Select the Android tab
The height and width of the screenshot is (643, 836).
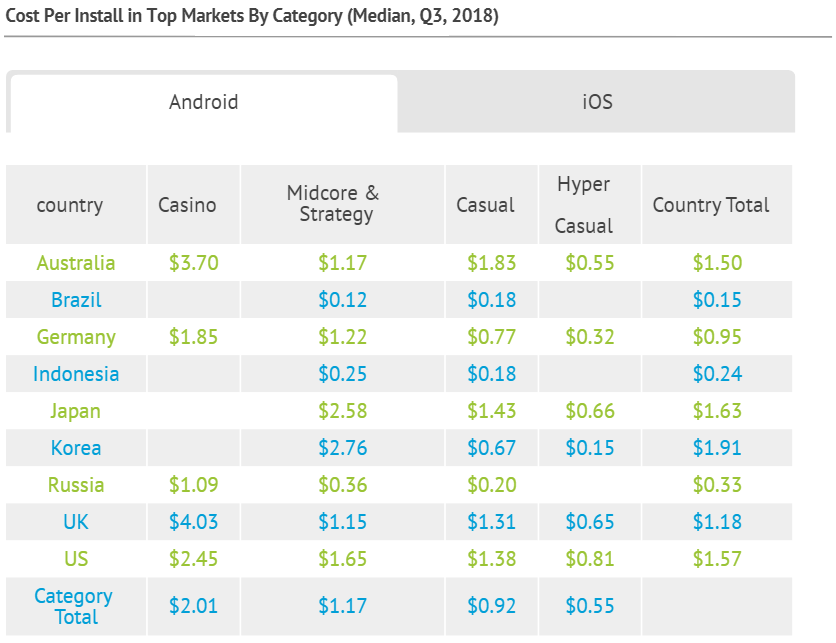click(x=204, y=102)
